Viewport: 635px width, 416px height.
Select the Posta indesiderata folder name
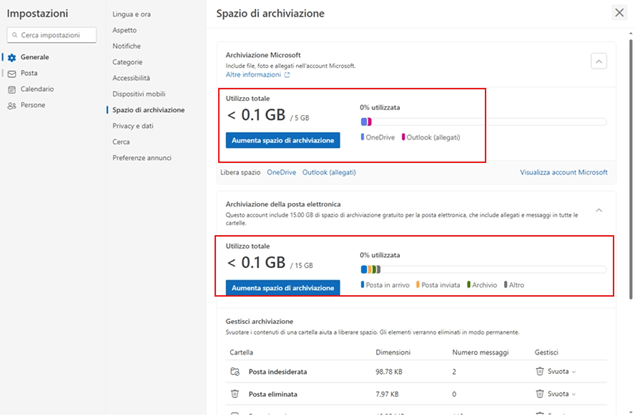coord(278,372)
